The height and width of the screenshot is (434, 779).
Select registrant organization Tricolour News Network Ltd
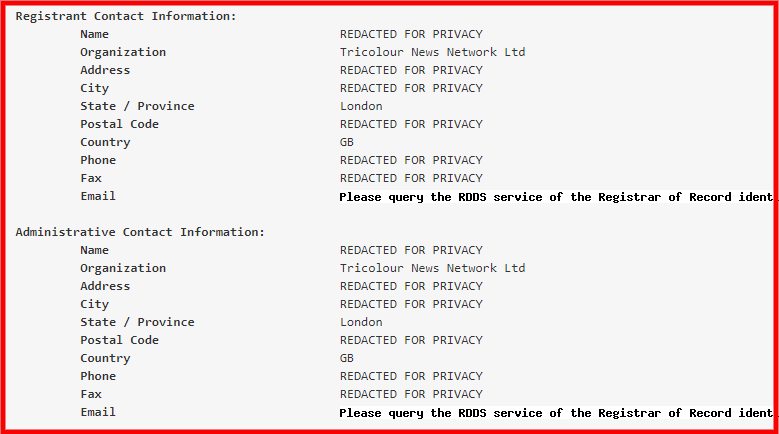pyautogui.click(x=432, y=52)
